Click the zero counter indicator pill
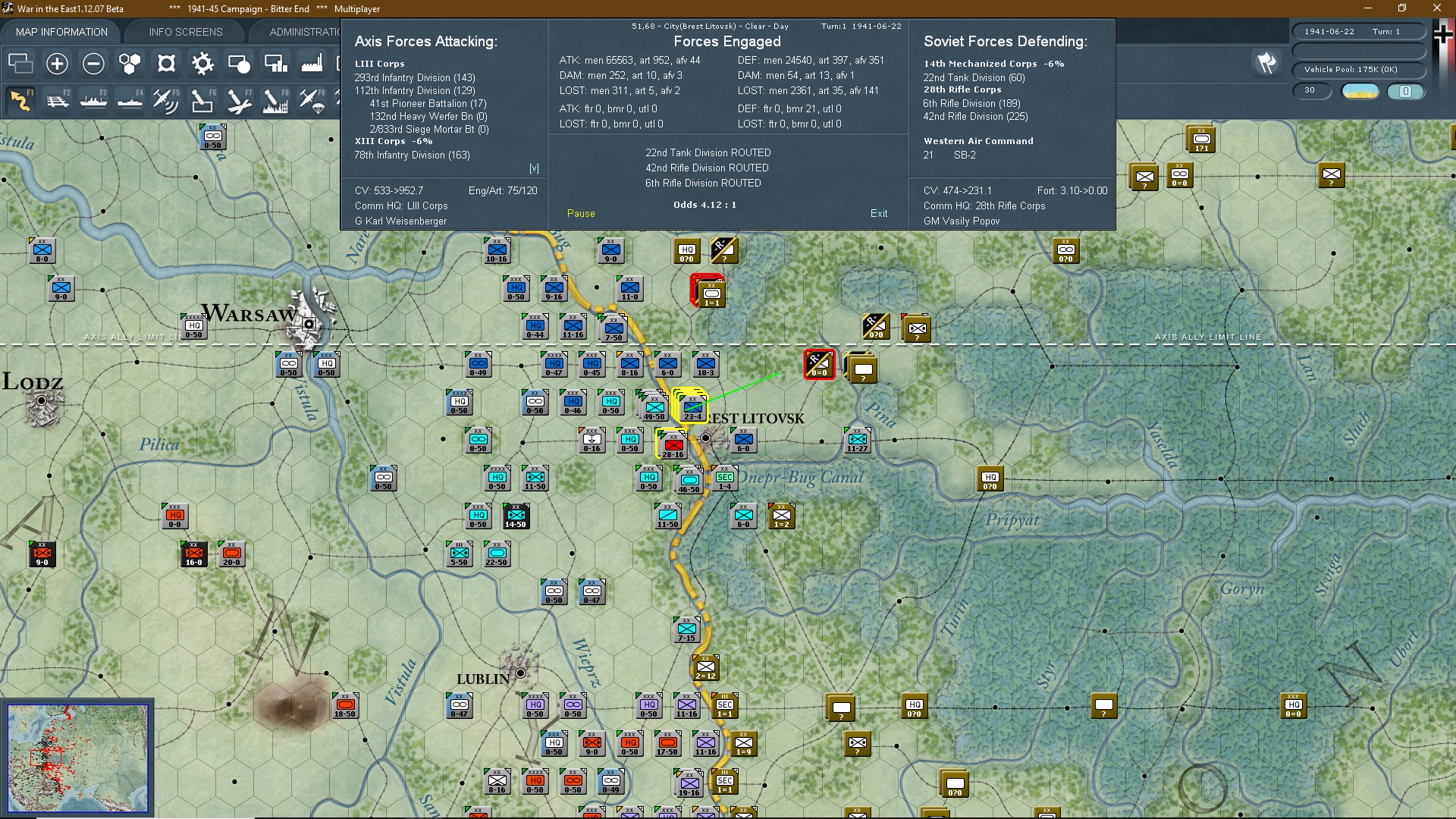1456x819 pixels. point(1405,92)
